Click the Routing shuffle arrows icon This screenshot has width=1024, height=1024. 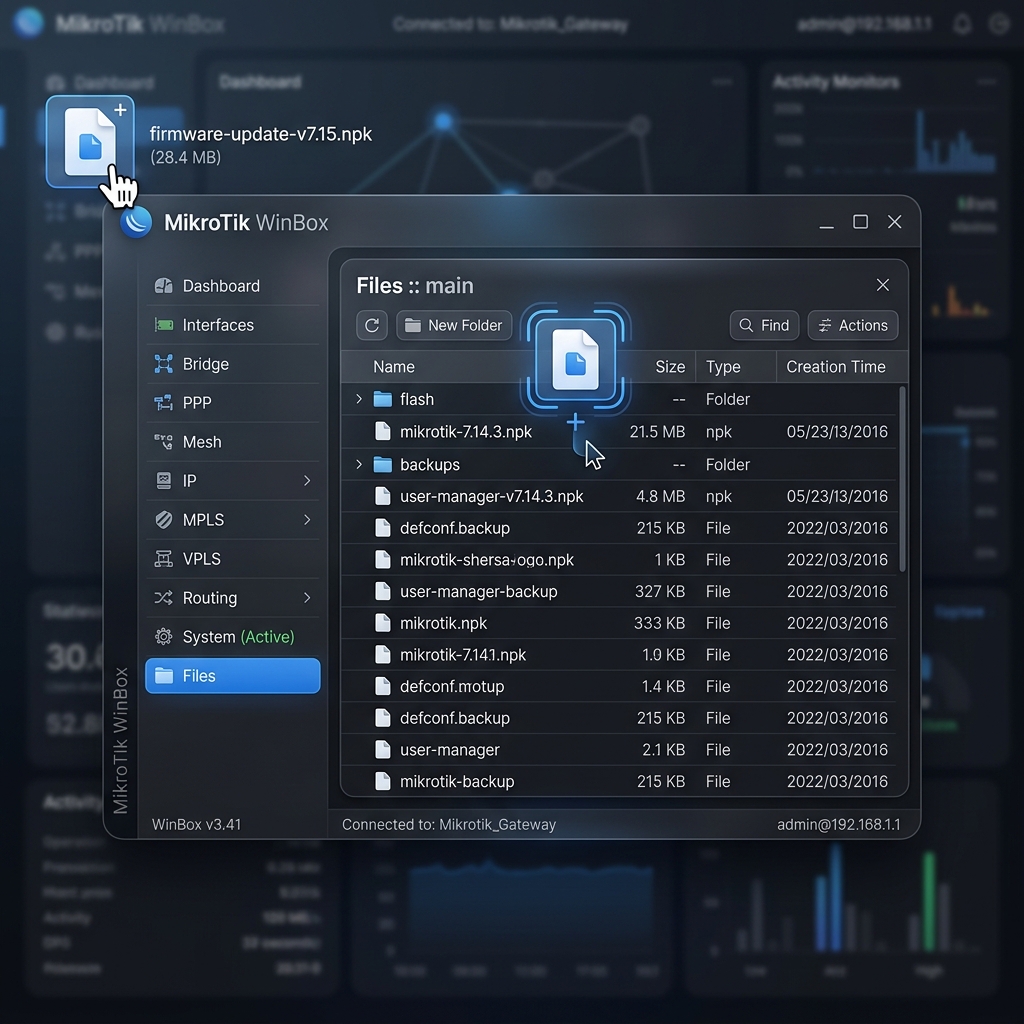[x=163, y=598]
